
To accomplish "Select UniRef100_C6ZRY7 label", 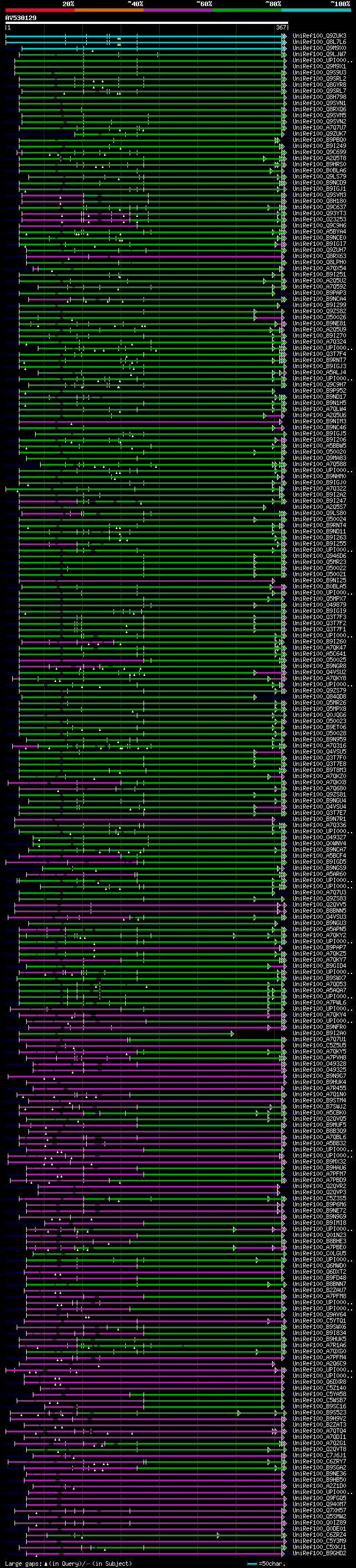I will (319, 1461).
